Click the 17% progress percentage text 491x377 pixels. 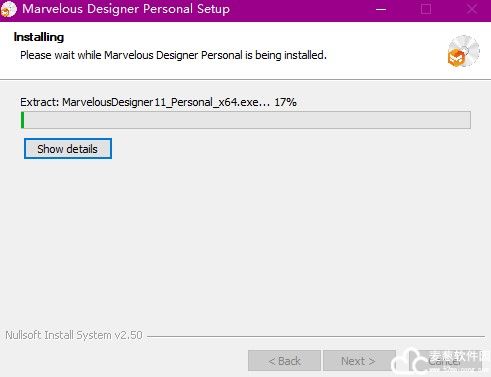285,102
